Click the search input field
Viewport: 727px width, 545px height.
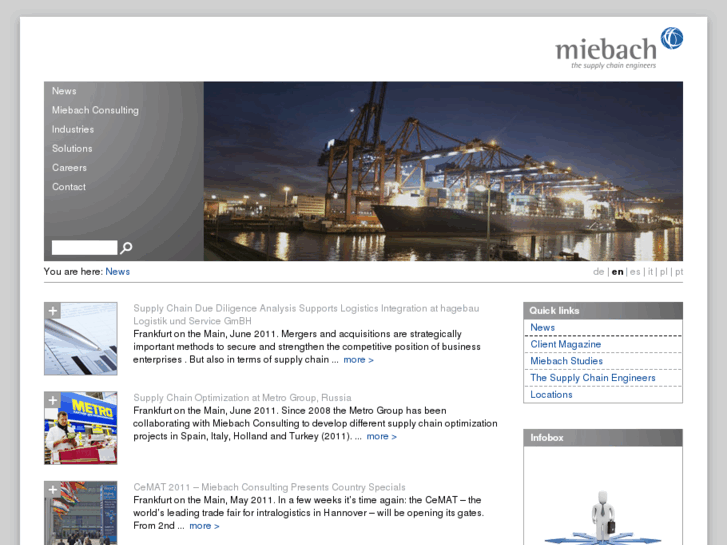click(84, 247)
